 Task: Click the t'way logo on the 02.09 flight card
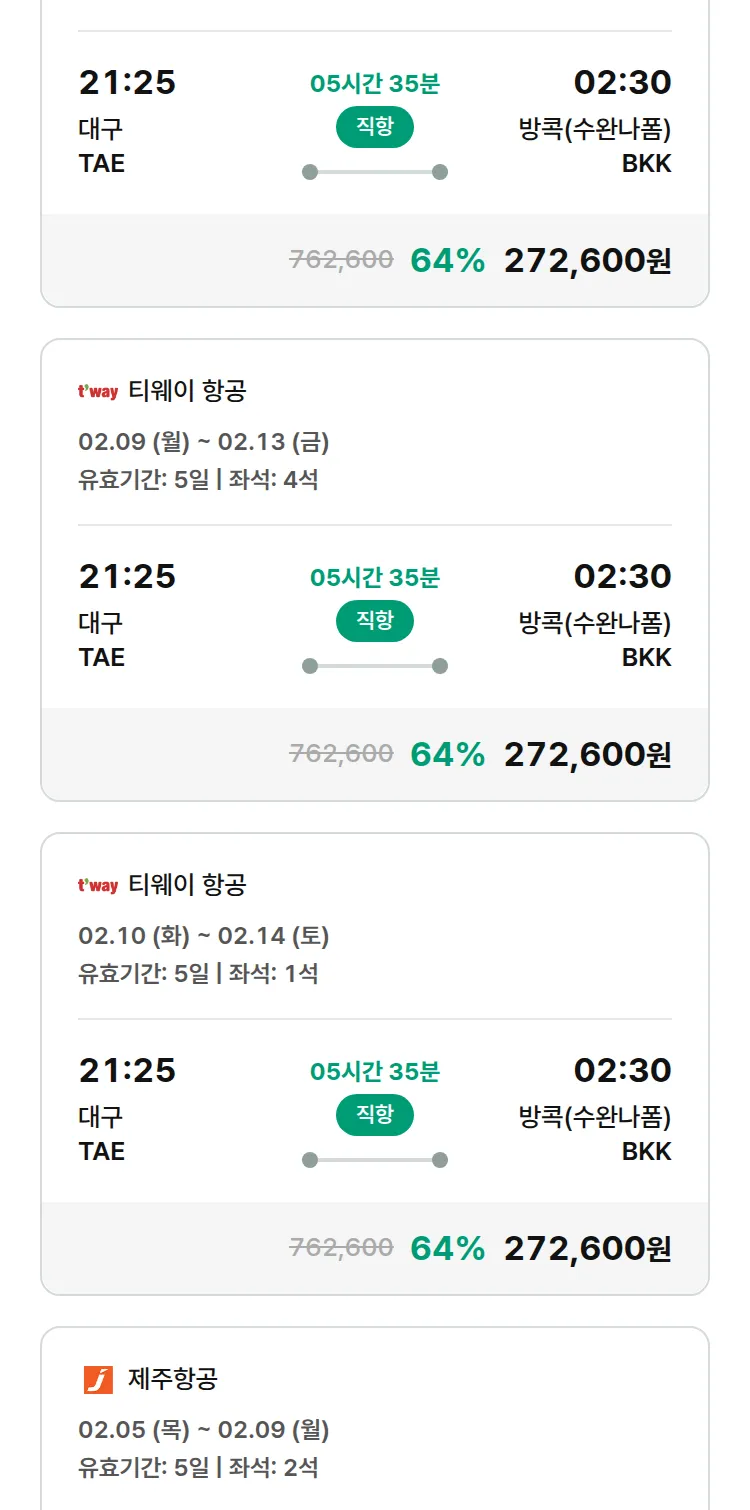98,392
